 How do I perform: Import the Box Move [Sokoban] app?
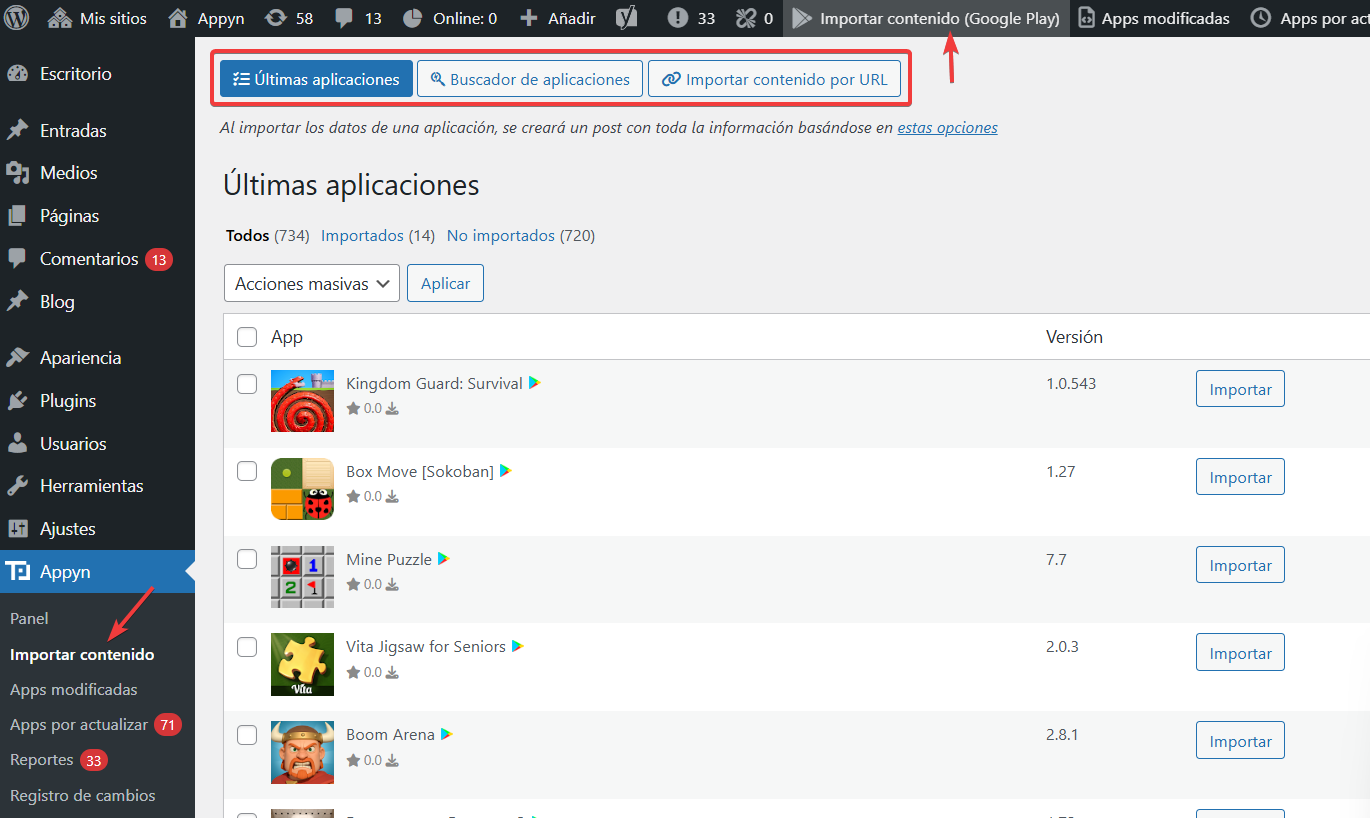pos(1239,478)
